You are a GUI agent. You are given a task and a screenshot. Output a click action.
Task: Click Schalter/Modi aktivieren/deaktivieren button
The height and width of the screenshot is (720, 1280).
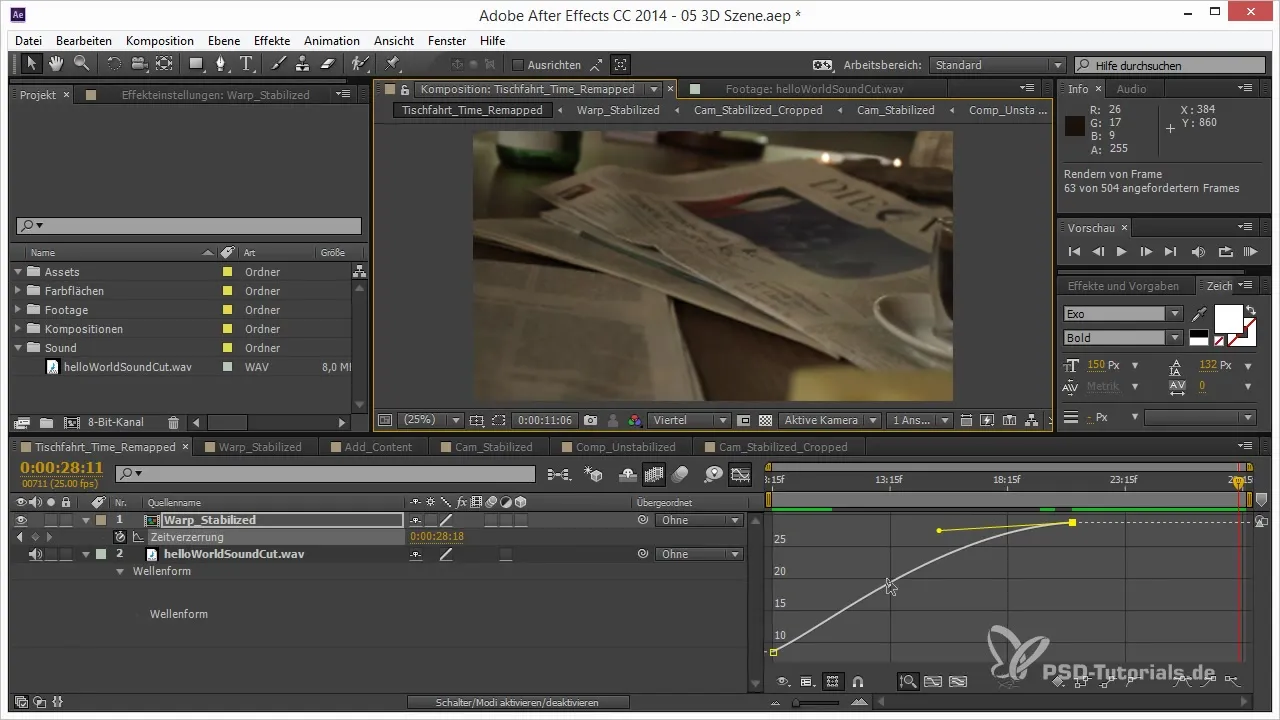click(x=518, y=703)
